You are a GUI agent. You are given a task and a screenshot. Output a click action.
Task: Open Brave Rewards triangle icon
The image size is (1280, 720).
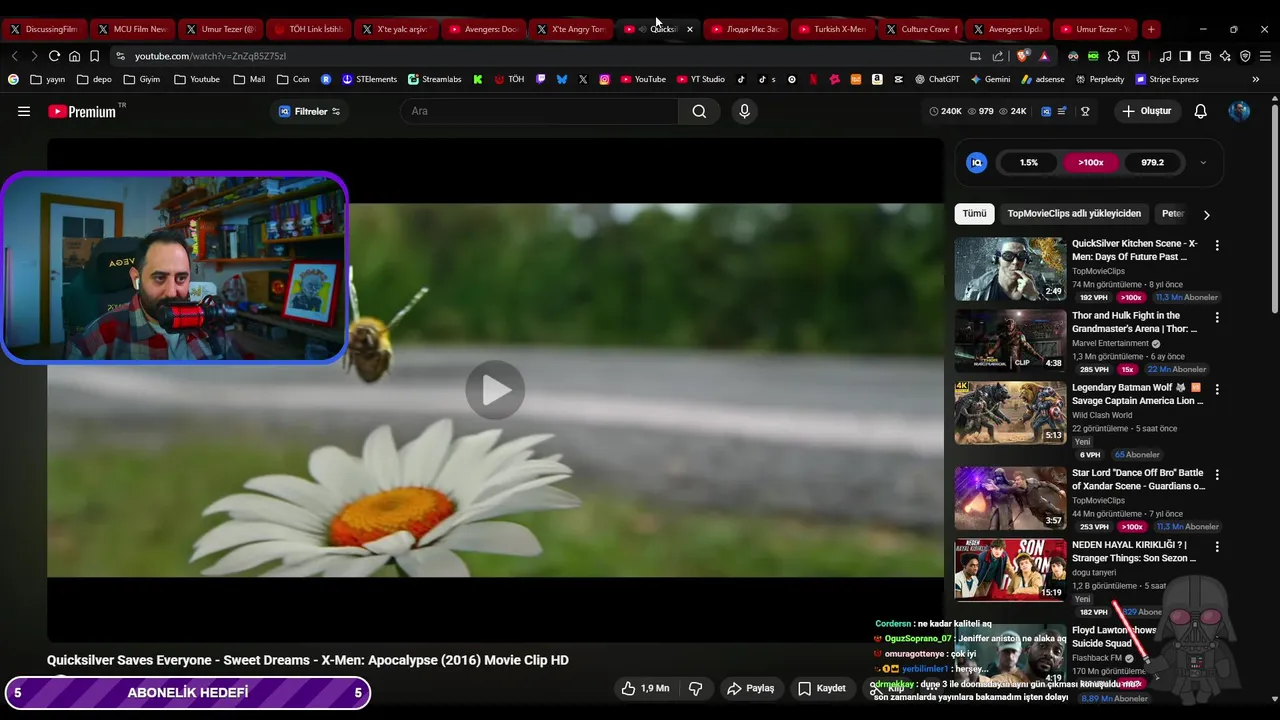1044,56
